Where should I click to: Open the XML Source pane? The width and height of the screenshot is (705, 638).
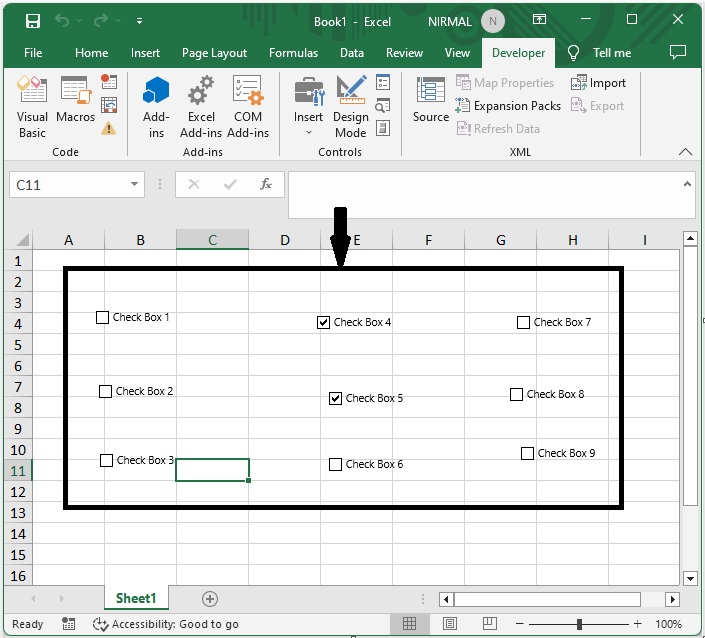coord(431,100)
